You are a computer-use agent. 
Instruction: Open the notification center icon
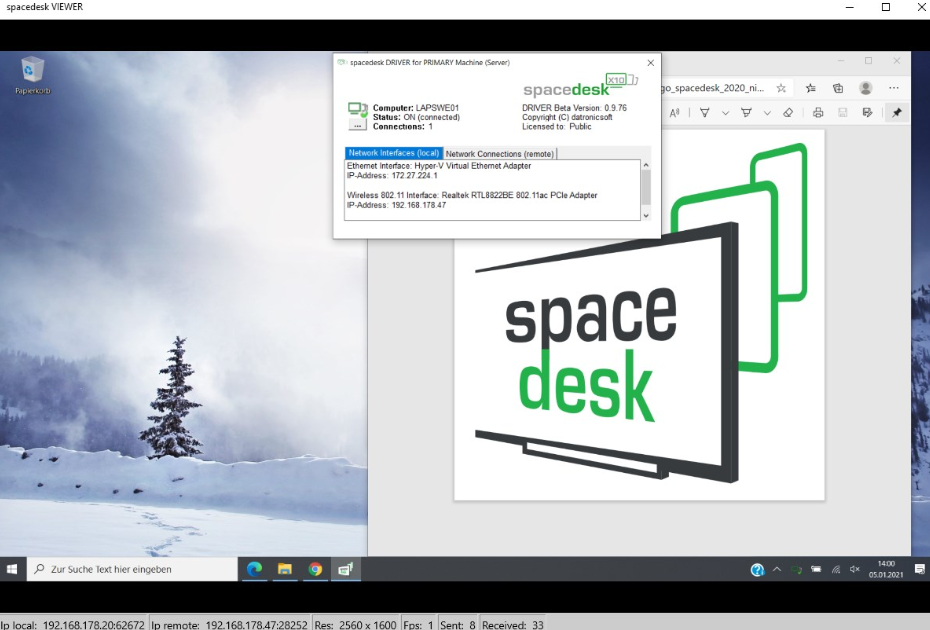(919, 569)
